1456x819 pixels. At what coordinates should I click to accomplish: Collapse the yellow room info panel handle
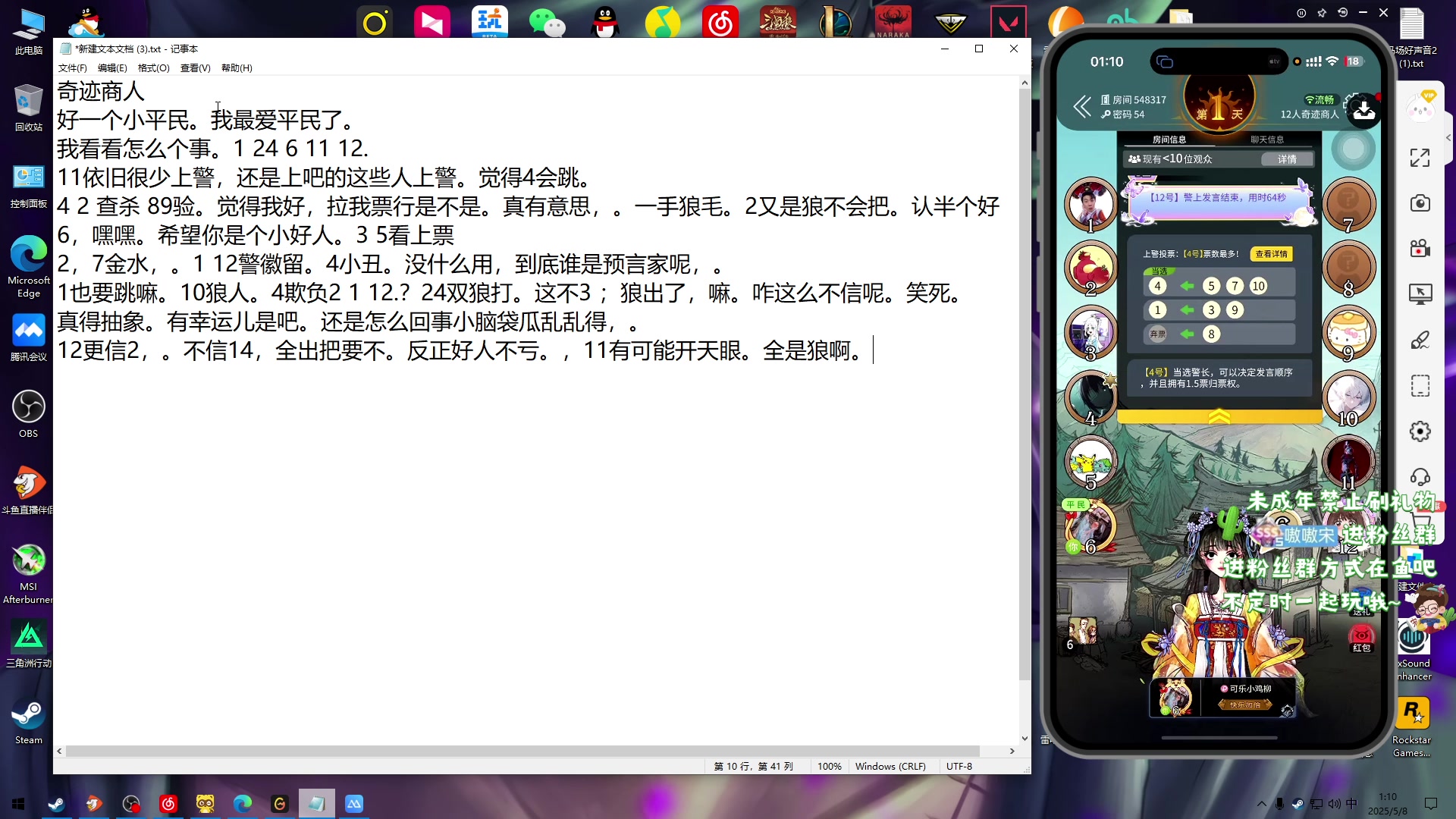pos(1219,416)
